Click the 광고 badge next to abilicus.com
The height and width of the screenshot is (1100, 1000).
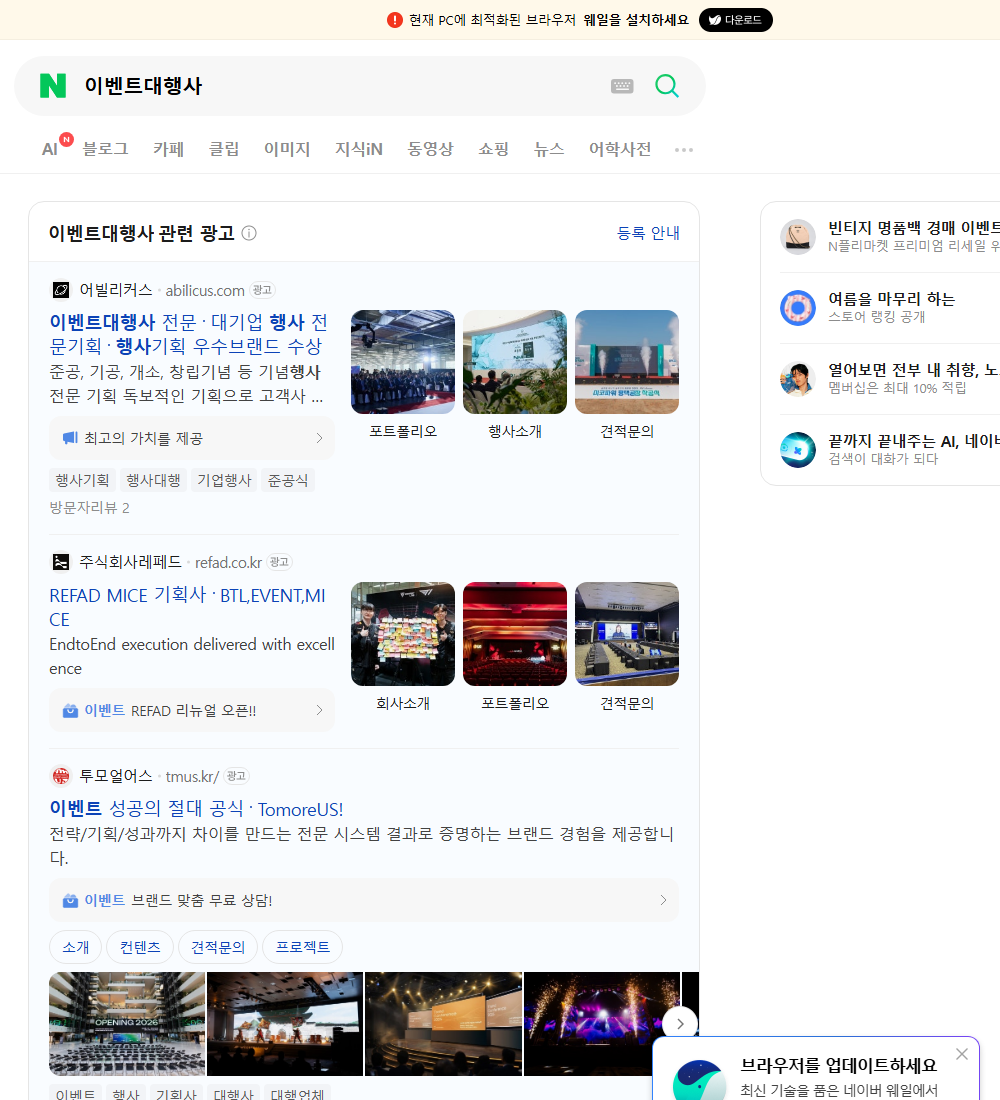coord(262,290)
